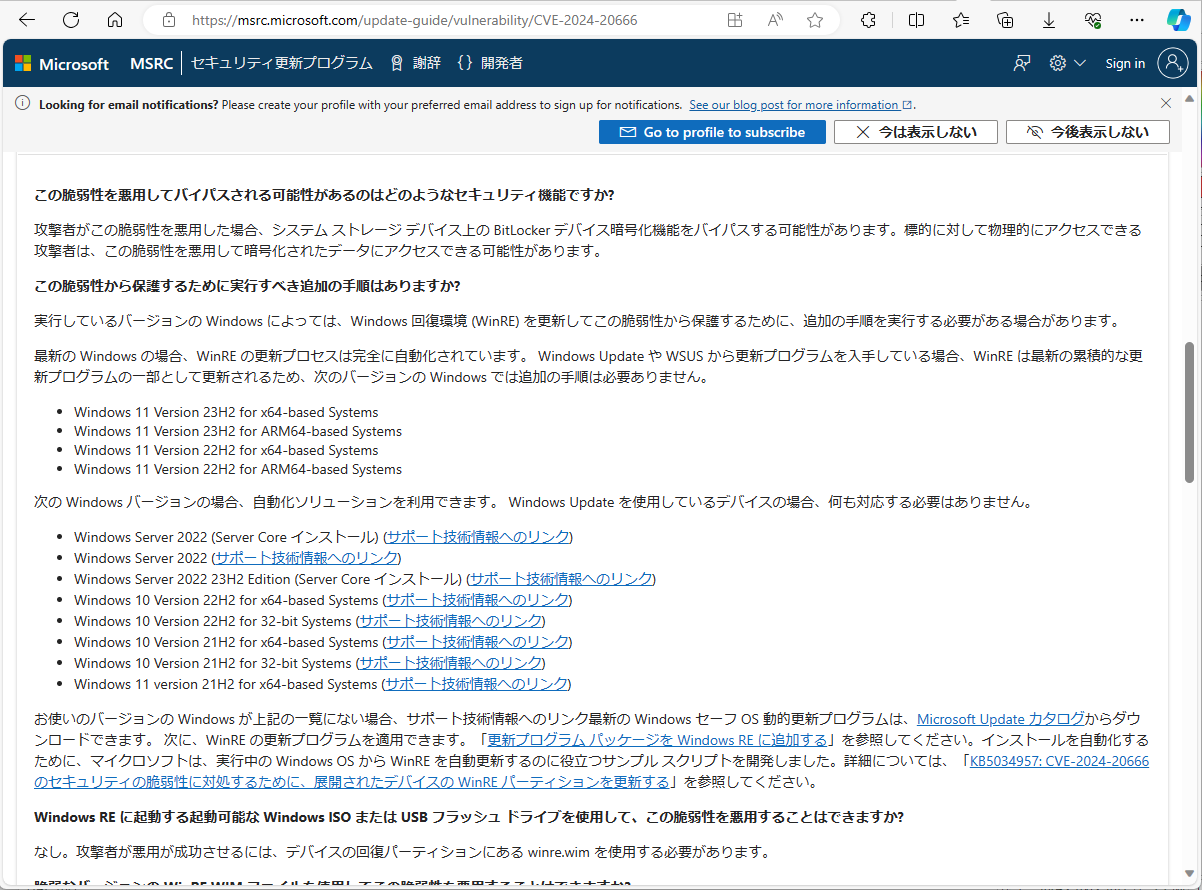Click the browser Refresh icon

[70, 19]
